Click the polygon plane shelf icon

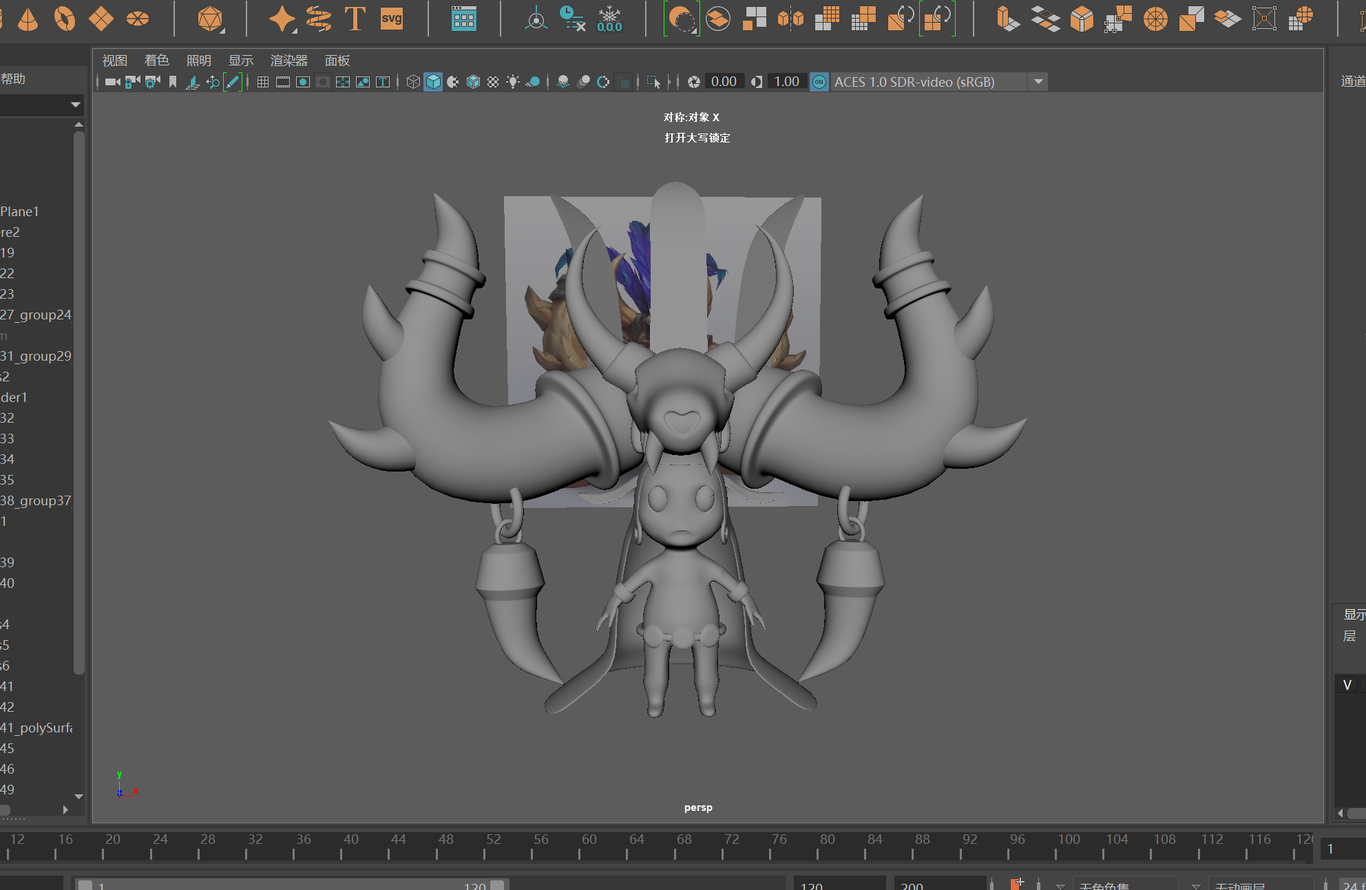pos(101,18)
